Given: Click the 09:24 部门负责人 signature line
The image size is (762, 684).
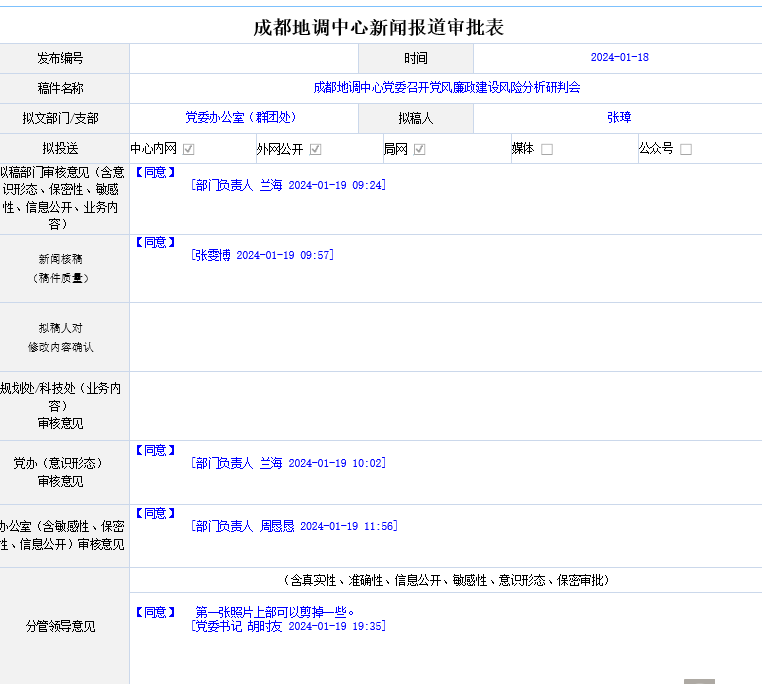Looking at the screenshot, I should pyautogui.click(x=288, y=185).
